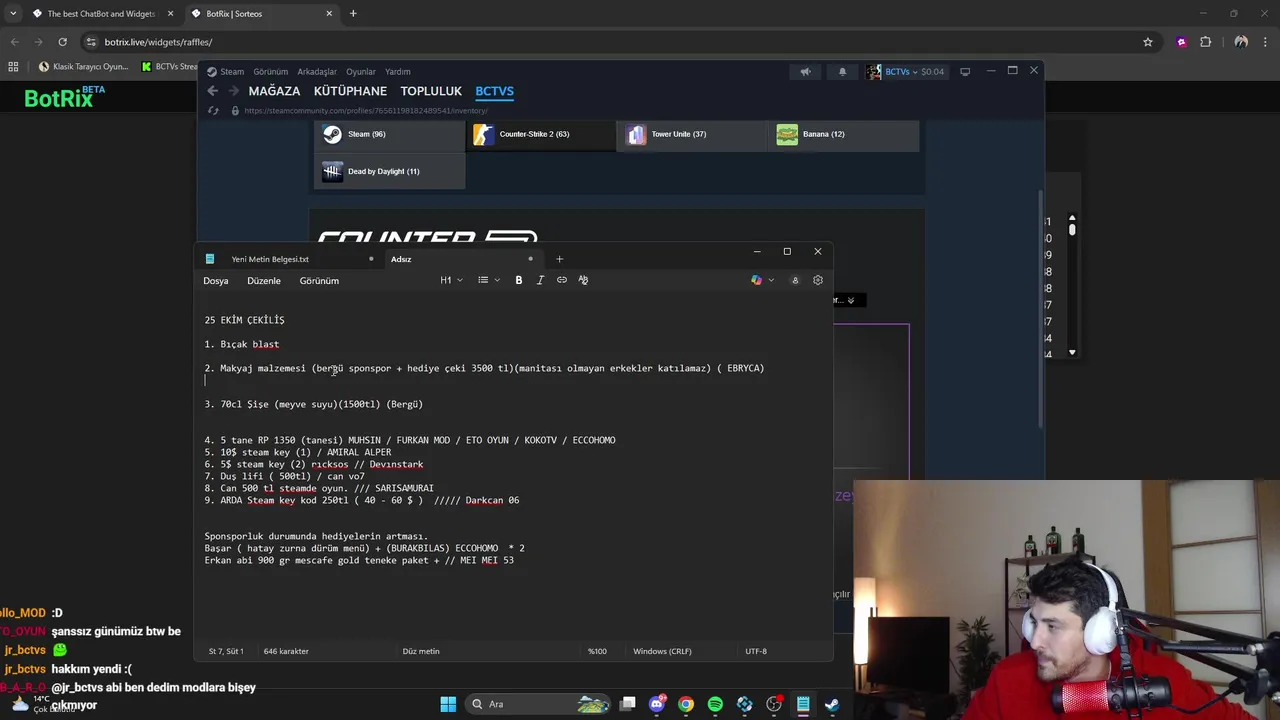
Task: Select the Tower Unite (37) inventory
Action: (x=694, y=134)
